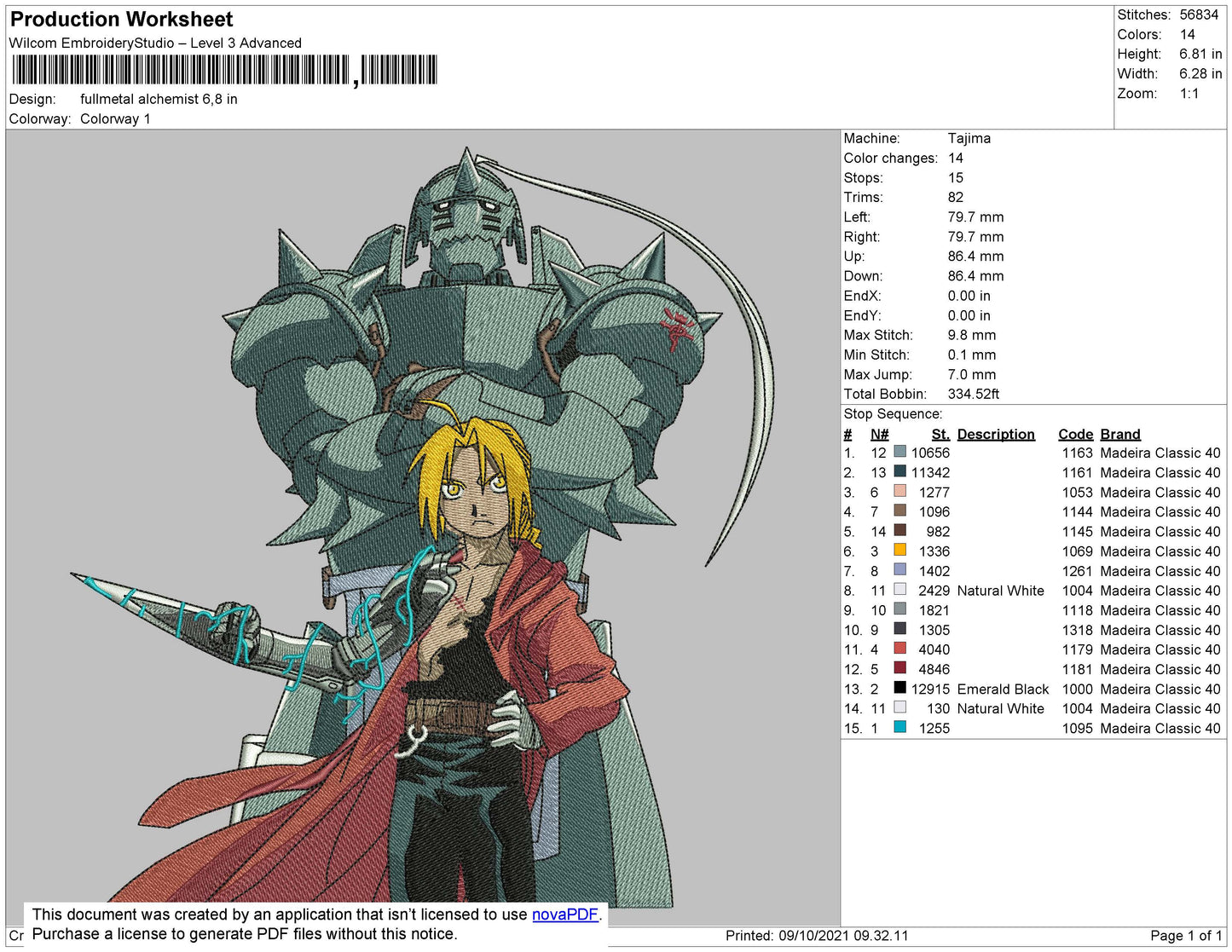Screen dimensions: 1232x952
Task: Choose the cyan swatch for code 1095
Action: pyautogui.click(x=899, y=727)
